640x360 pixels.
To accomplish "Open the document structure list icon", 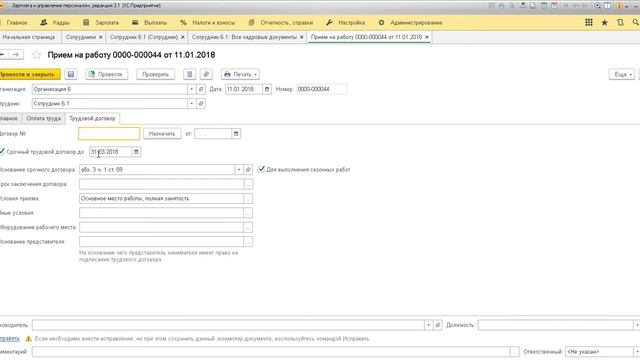I will (189, 74).
